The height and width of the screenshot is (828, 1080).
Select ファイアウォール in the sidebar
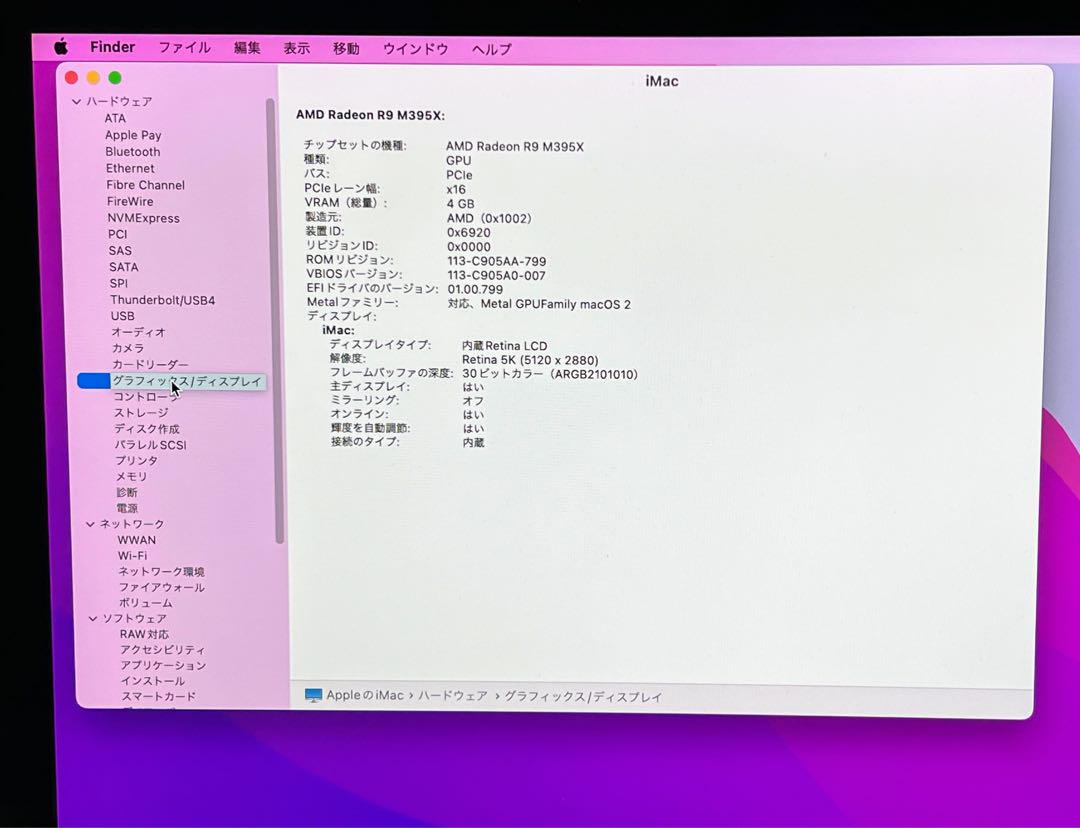[x=162, y=587]
